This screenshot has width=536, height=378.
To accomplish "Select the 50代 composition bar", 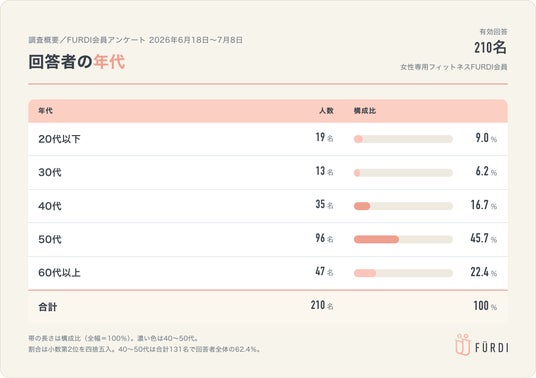I will point(403,239).
